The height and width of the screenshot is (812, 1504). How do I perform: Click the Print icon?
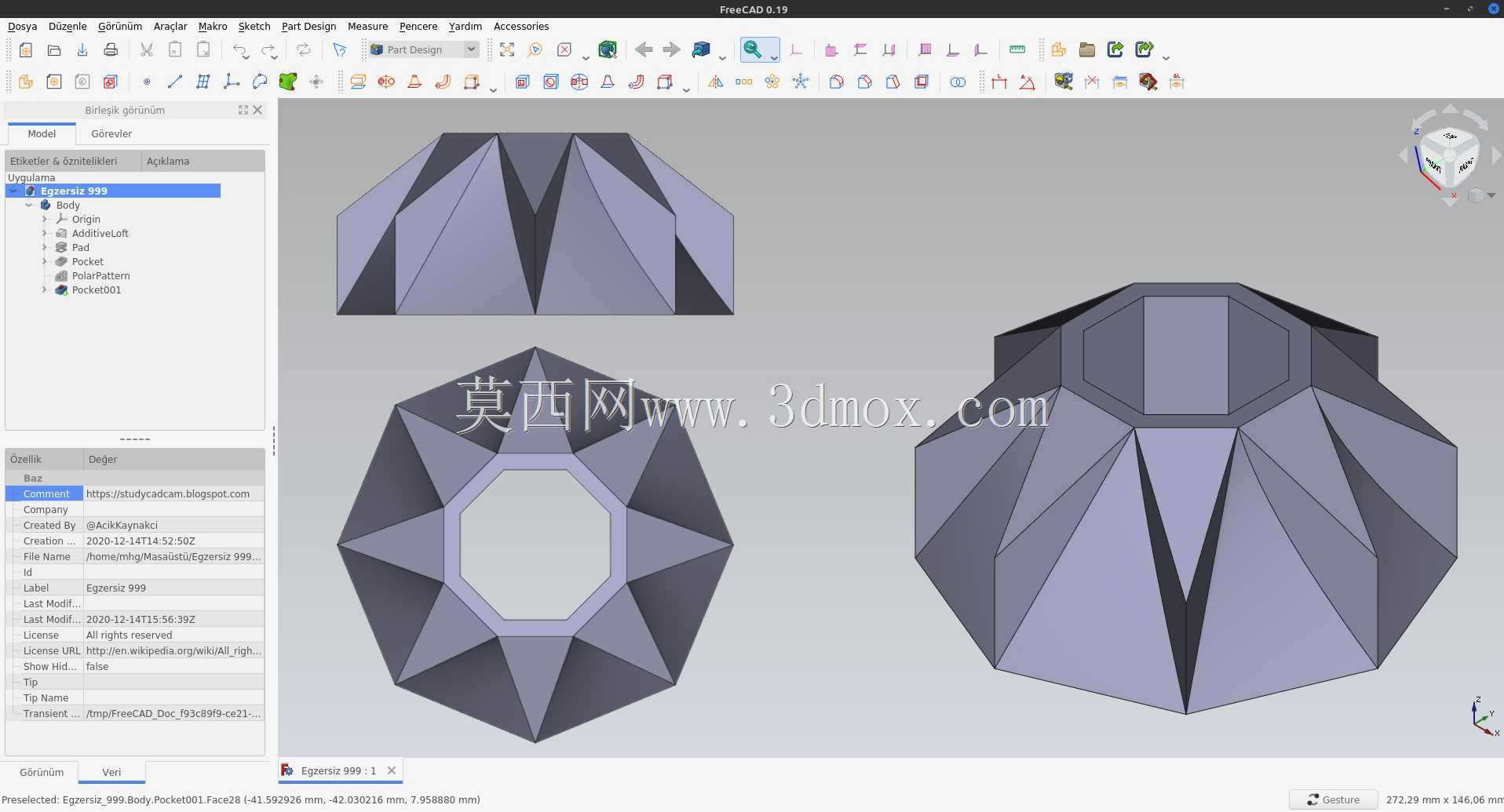tap(111, 50)
